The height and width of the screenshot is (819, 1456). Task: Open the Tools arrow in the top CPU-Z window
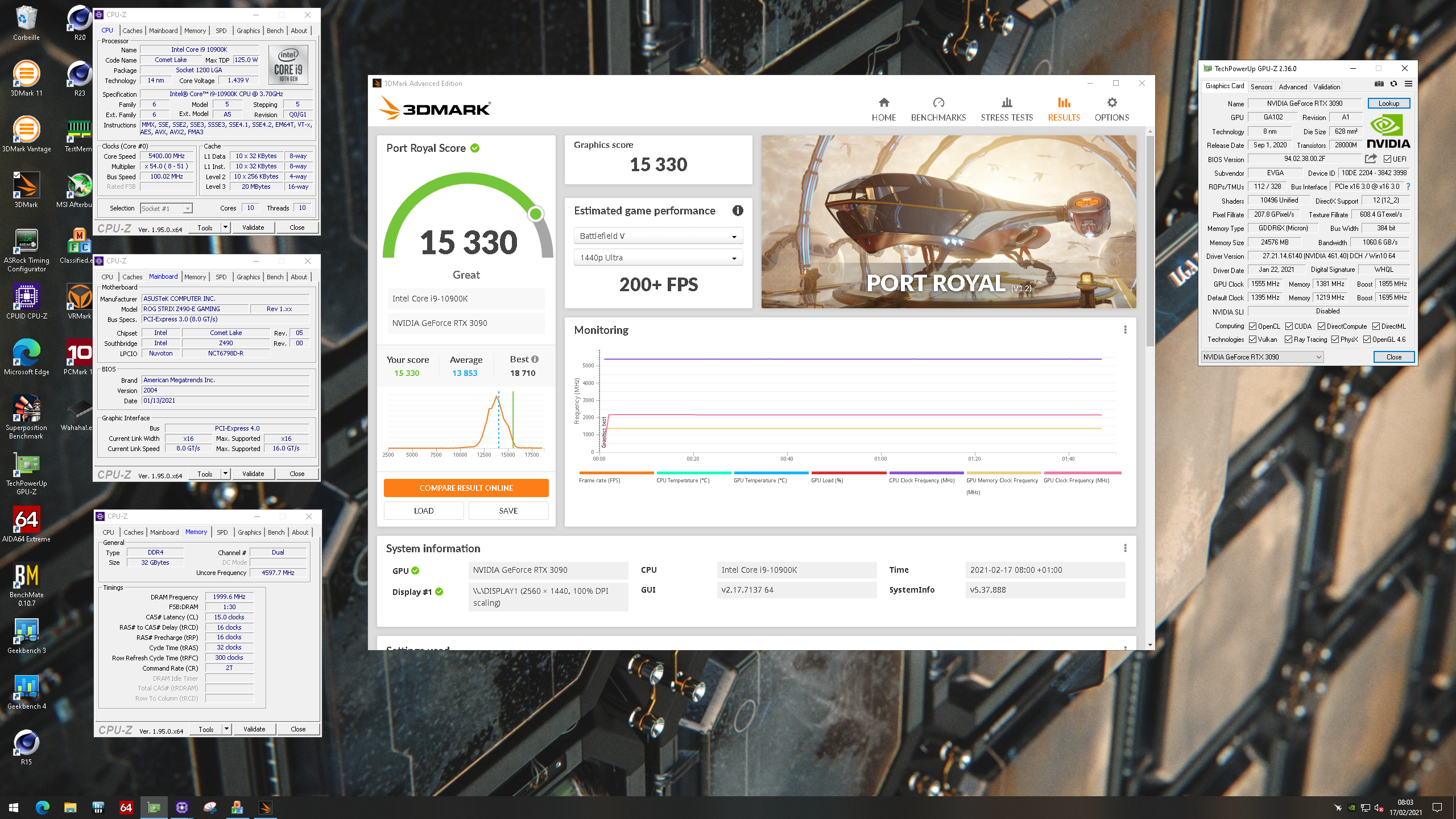click(225, 227)
